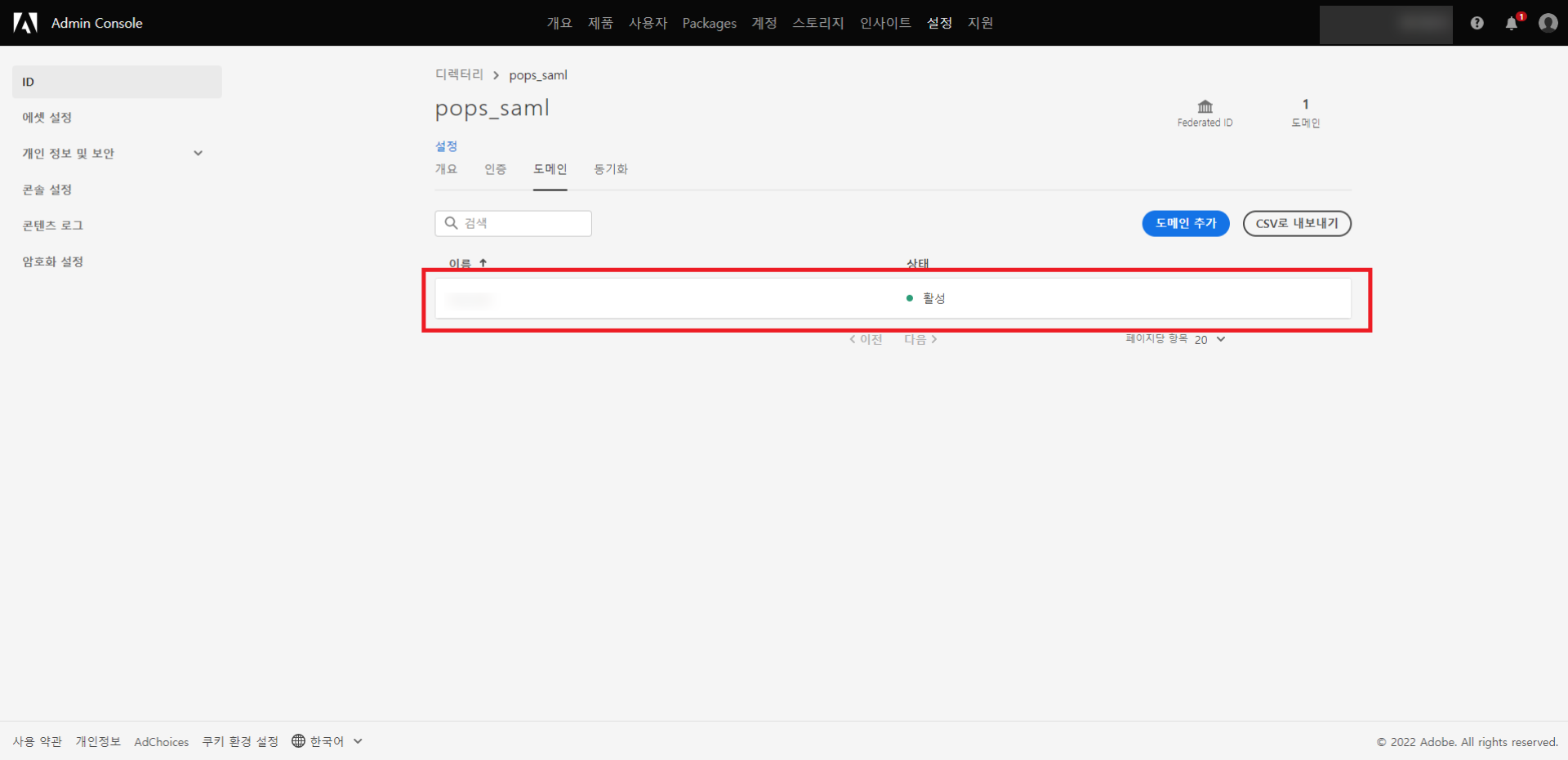The height and width of the screenshot is (760, 1568).
Task: Click the search magnifier icon
Action: point(451,223)
